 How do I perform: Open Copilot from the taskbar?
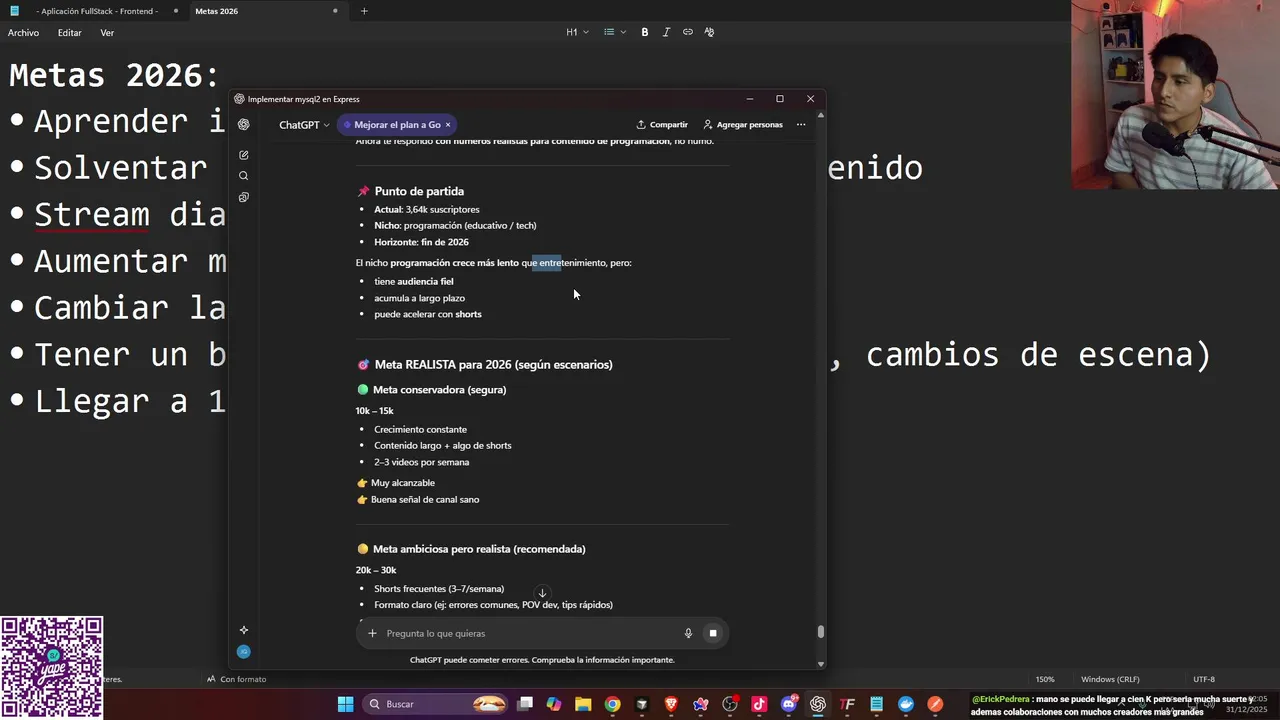[554, 704]
